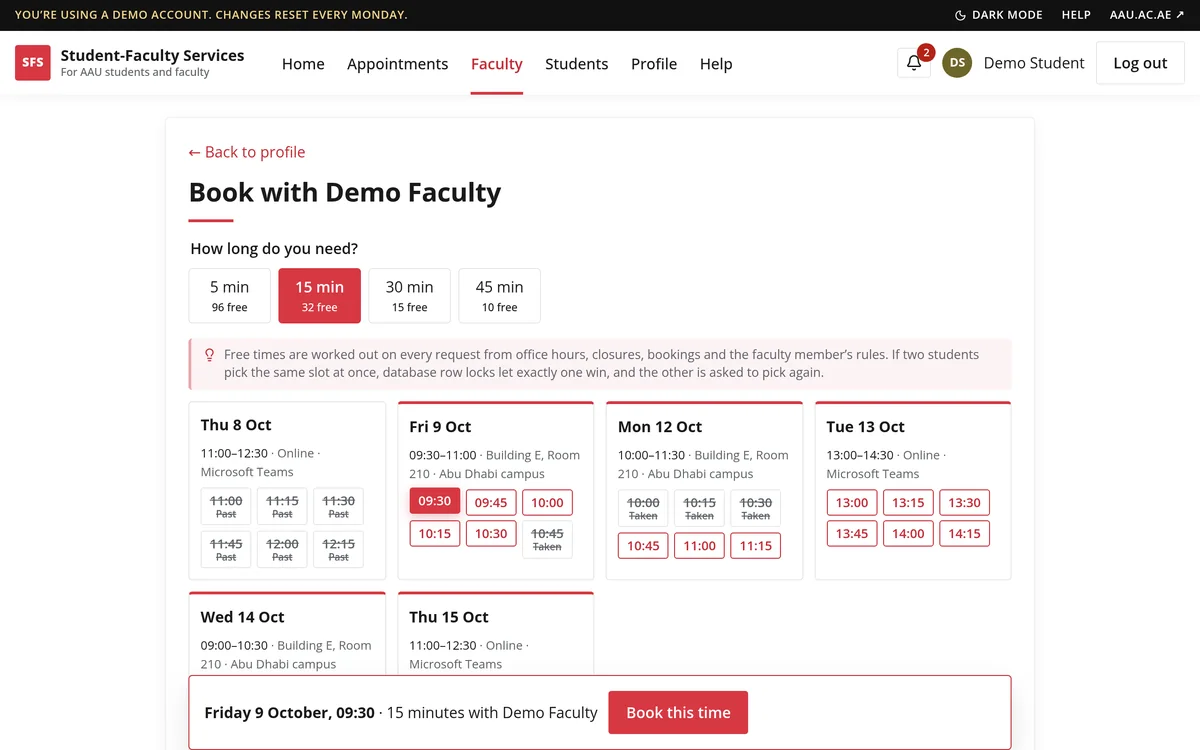This screenshot has height=750, width=1200.
Task: Choose the 14:00 slot on Tuesday
Action: [908, 533]
